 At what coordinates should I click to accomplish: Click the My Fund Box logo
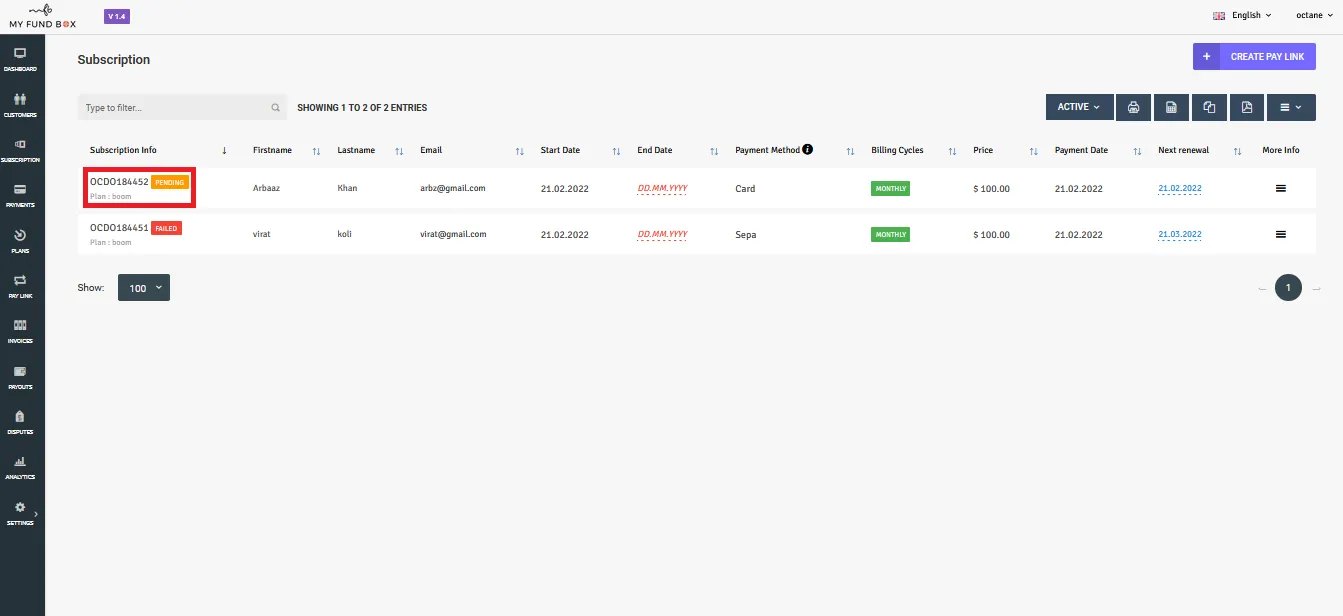43,16
